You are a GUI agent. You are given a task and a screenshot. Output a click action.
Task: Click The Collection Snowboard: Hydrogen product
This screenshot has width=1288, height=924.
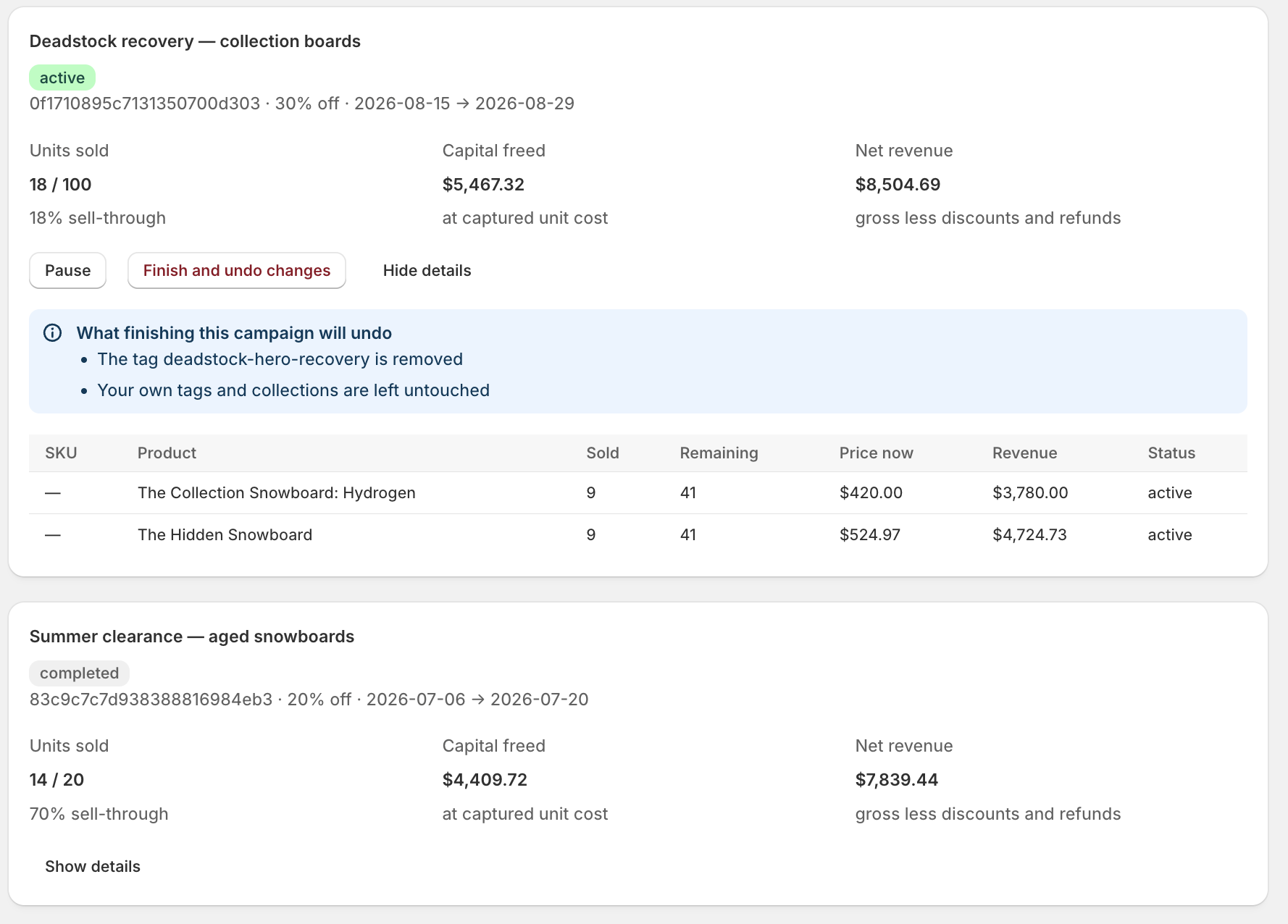coord(277,493)
